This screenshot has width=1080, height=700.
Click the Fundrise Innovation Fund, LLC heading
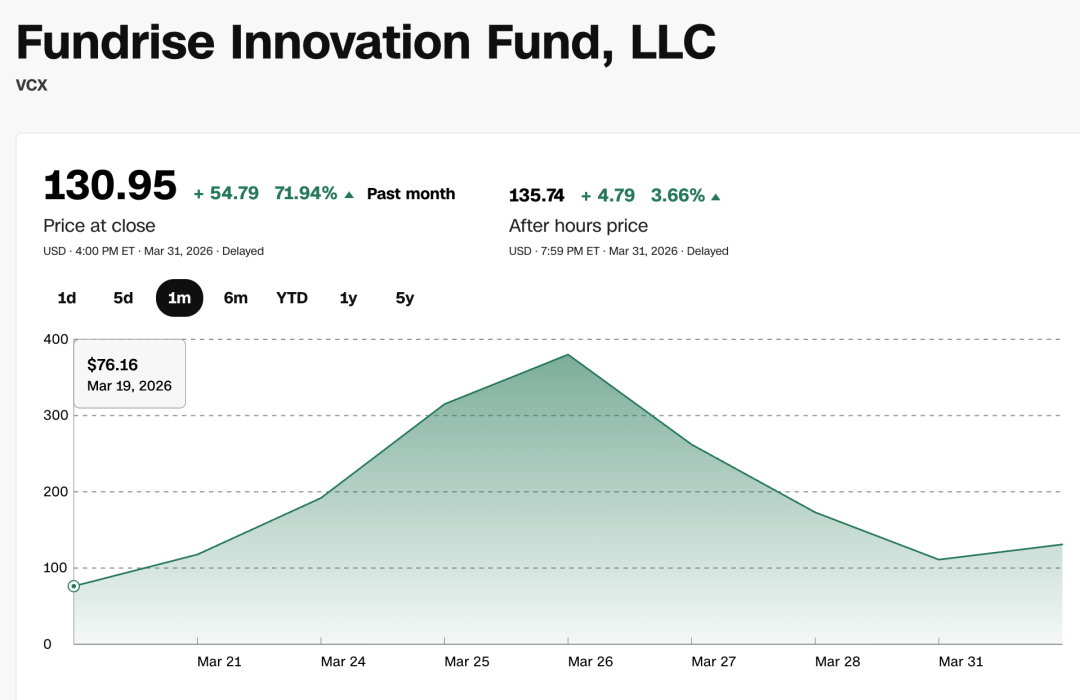click(x=366, y=42)
